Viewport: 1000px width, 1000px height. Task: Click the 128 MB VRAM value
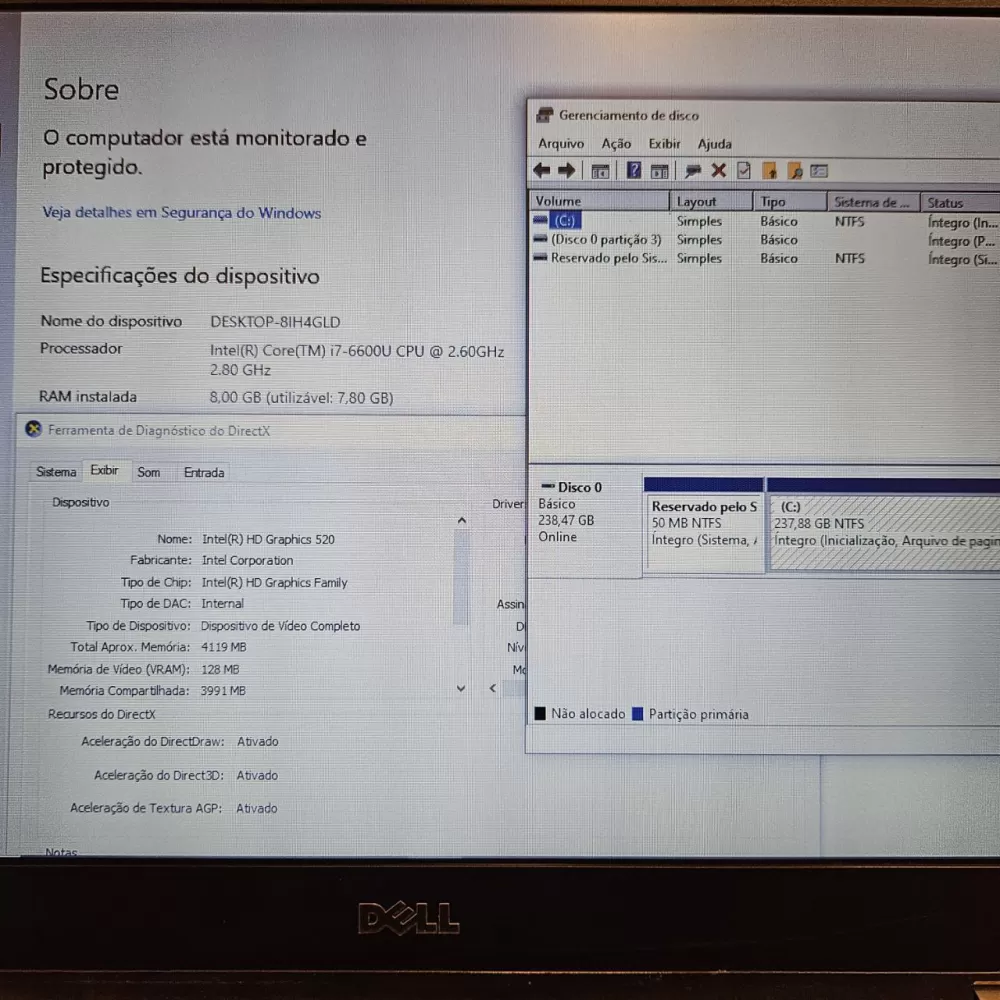220,669
